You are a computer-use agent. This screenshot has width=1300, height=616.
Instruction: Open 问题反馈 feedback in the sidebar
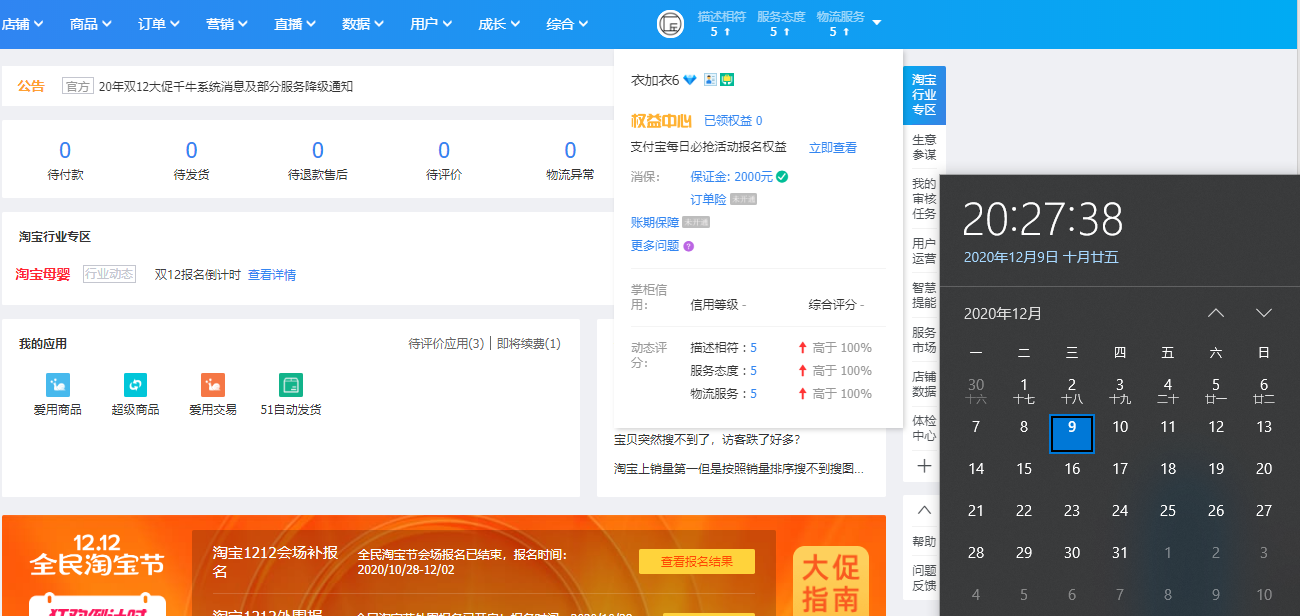pos(924,577)
